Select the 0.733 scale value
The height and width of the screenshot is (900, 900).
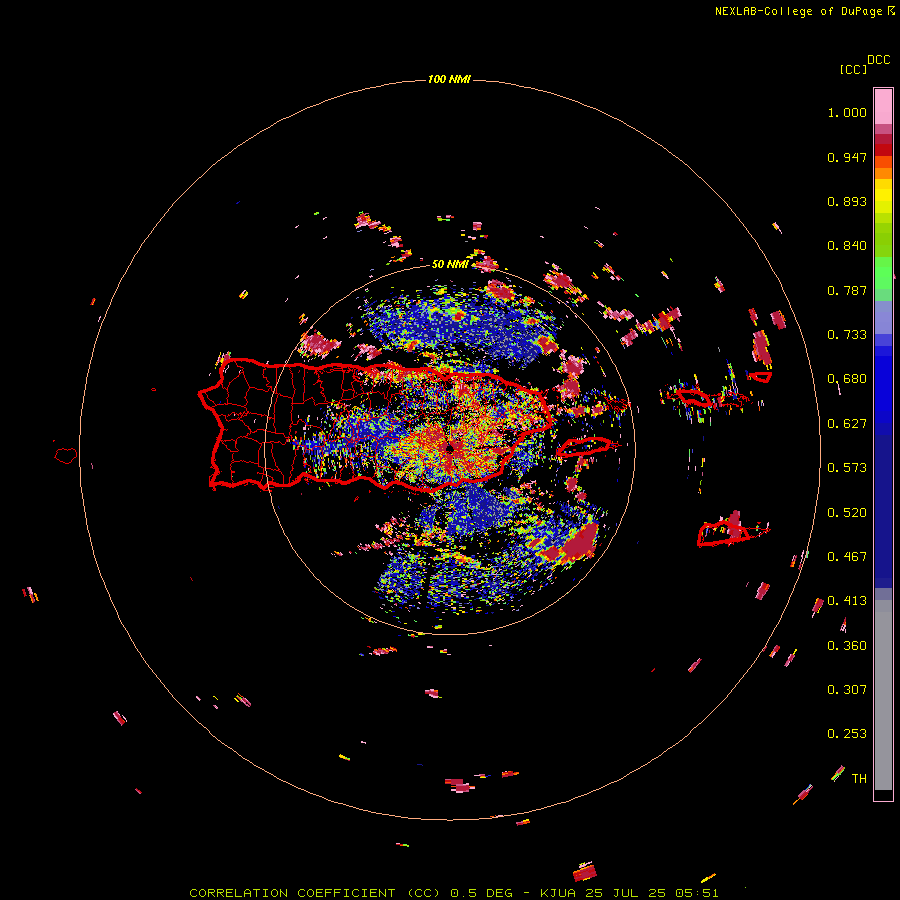click(x=847, y=335)
